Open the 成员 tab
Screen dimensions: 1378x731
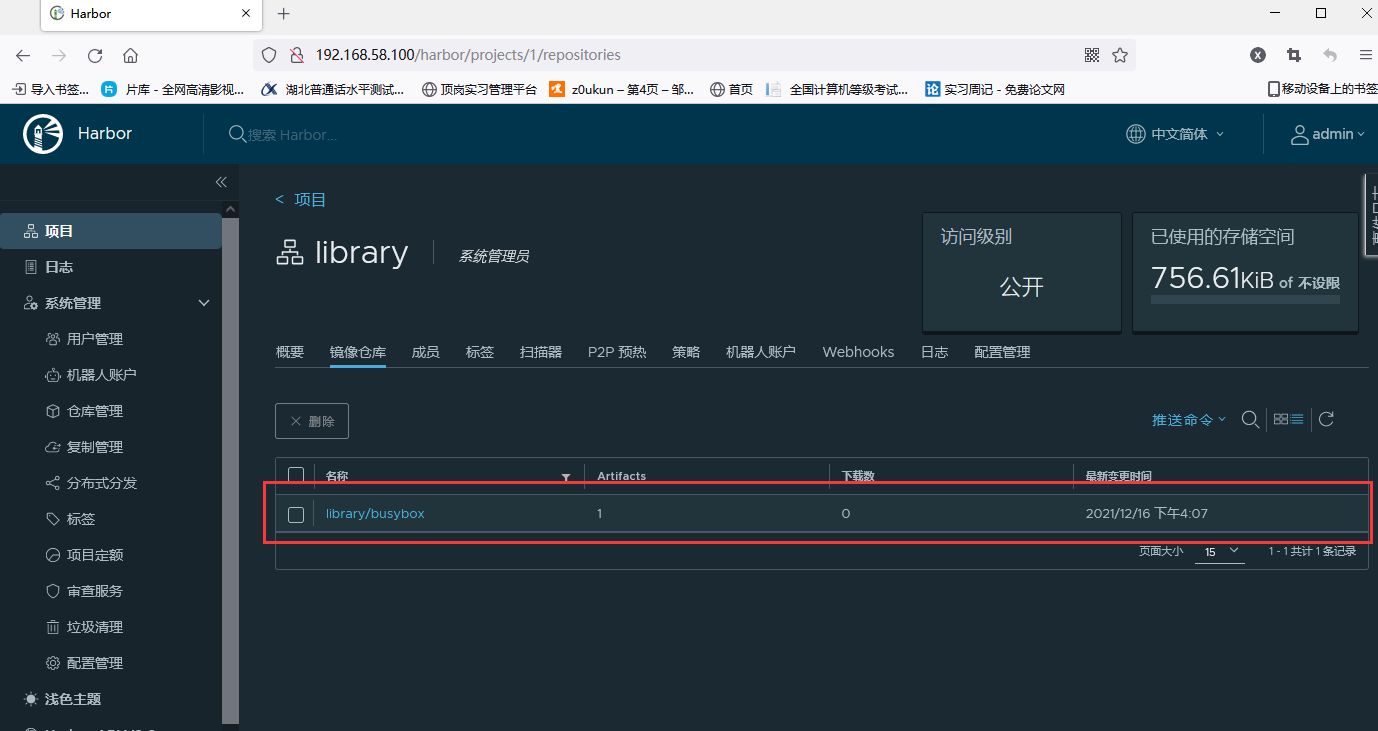point(426,351)
